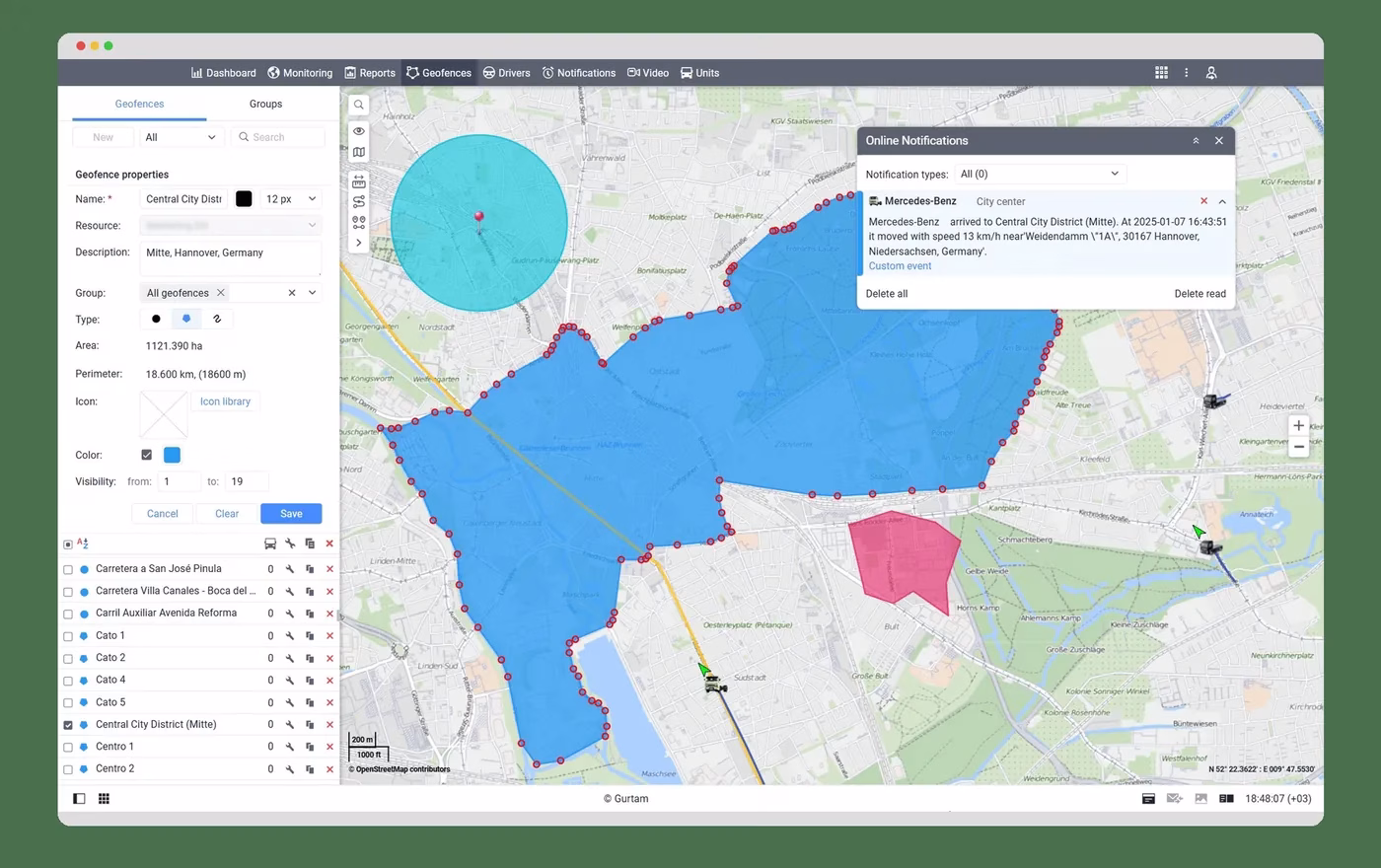The width and height of the screenshot is (1381, 868).
Task: Open the Reports menu
Action: pos(370,73)
